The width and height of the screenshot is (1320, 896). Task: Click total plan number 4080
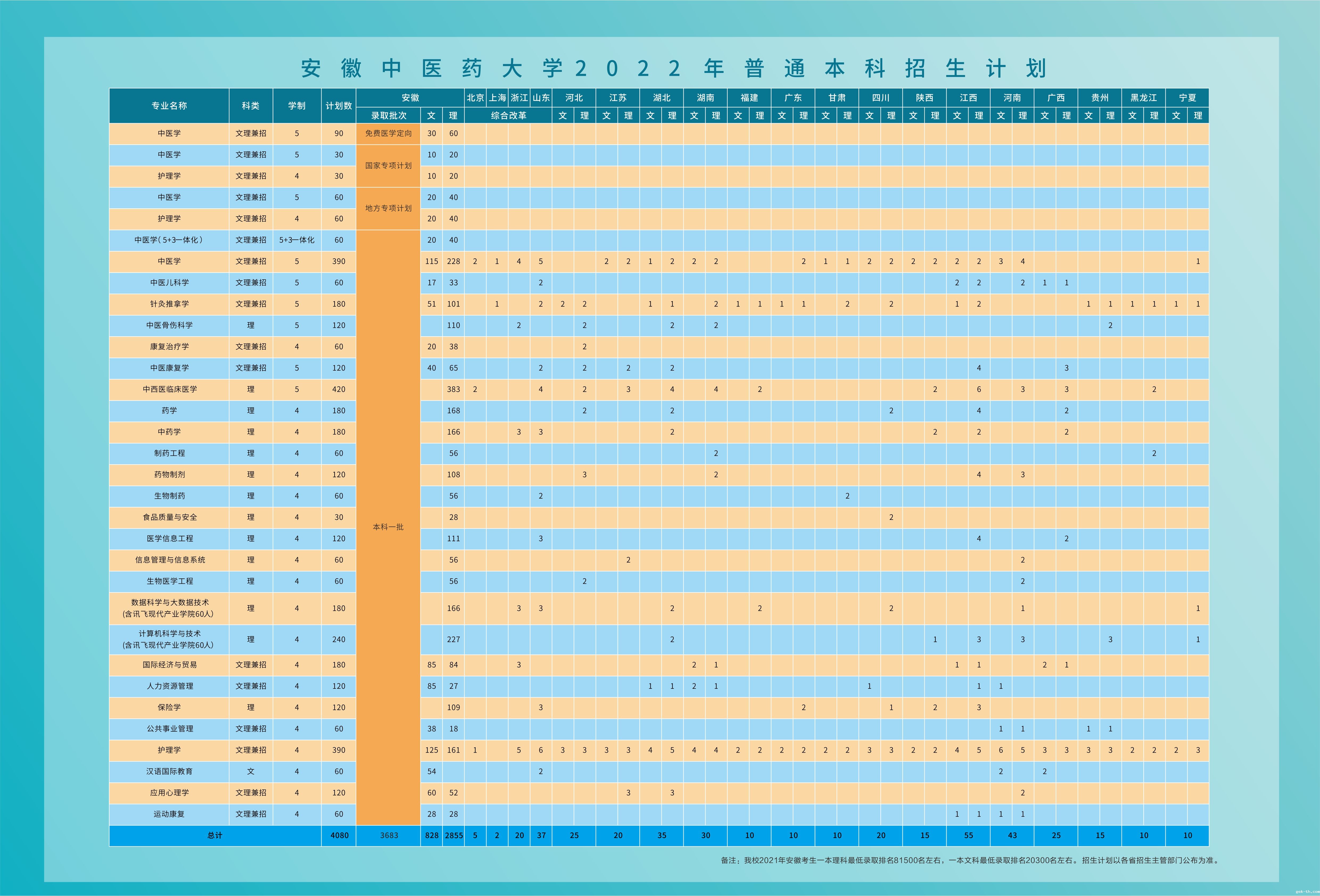(x=339, y=835)
